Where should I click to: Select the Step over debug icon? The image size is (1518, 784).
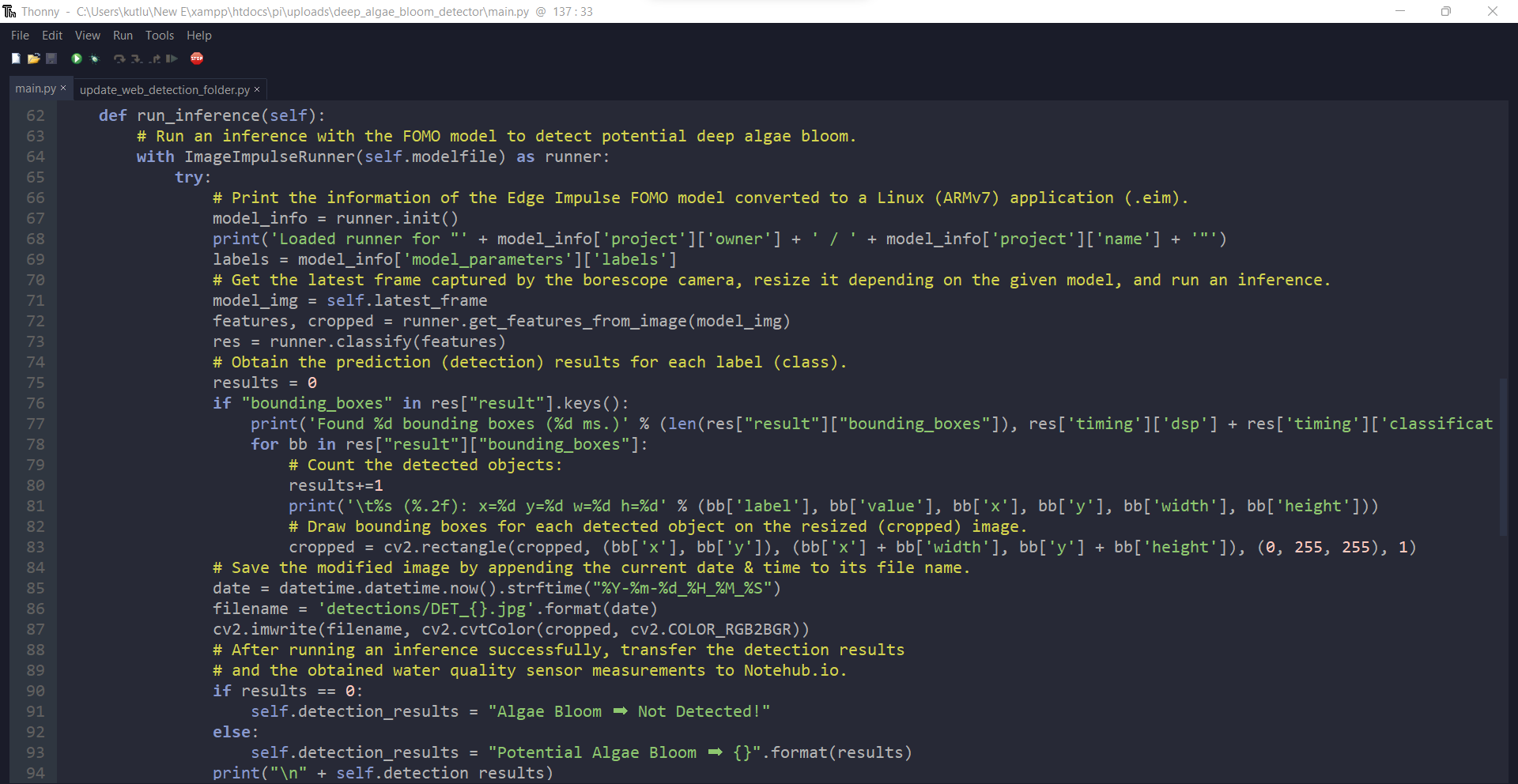[x=119, y=58]
